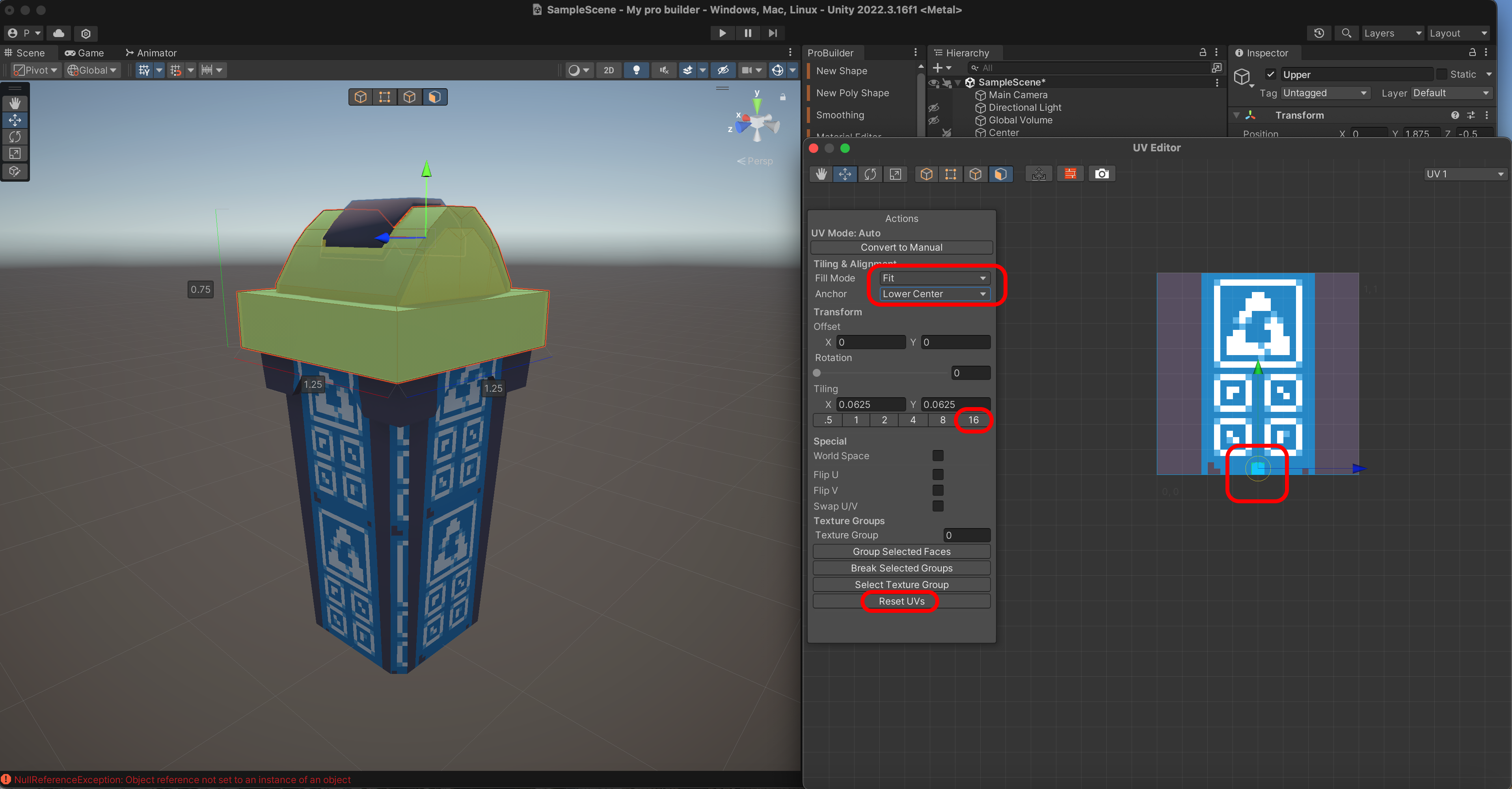
Task: Click the face selection mode icon in Scene view
Action: (x=434, y=97)
